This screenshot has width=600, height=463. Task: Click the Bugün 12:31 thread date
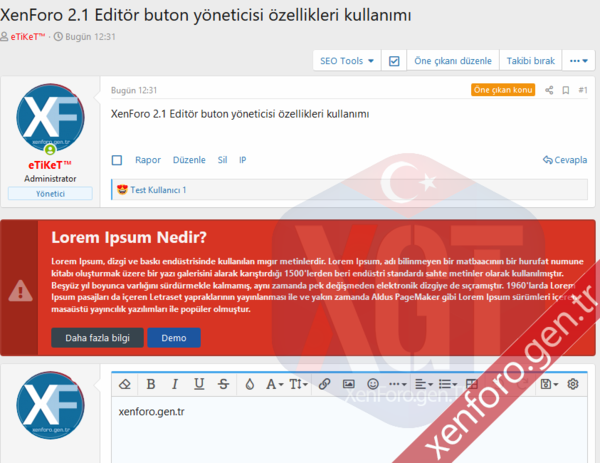90,37
